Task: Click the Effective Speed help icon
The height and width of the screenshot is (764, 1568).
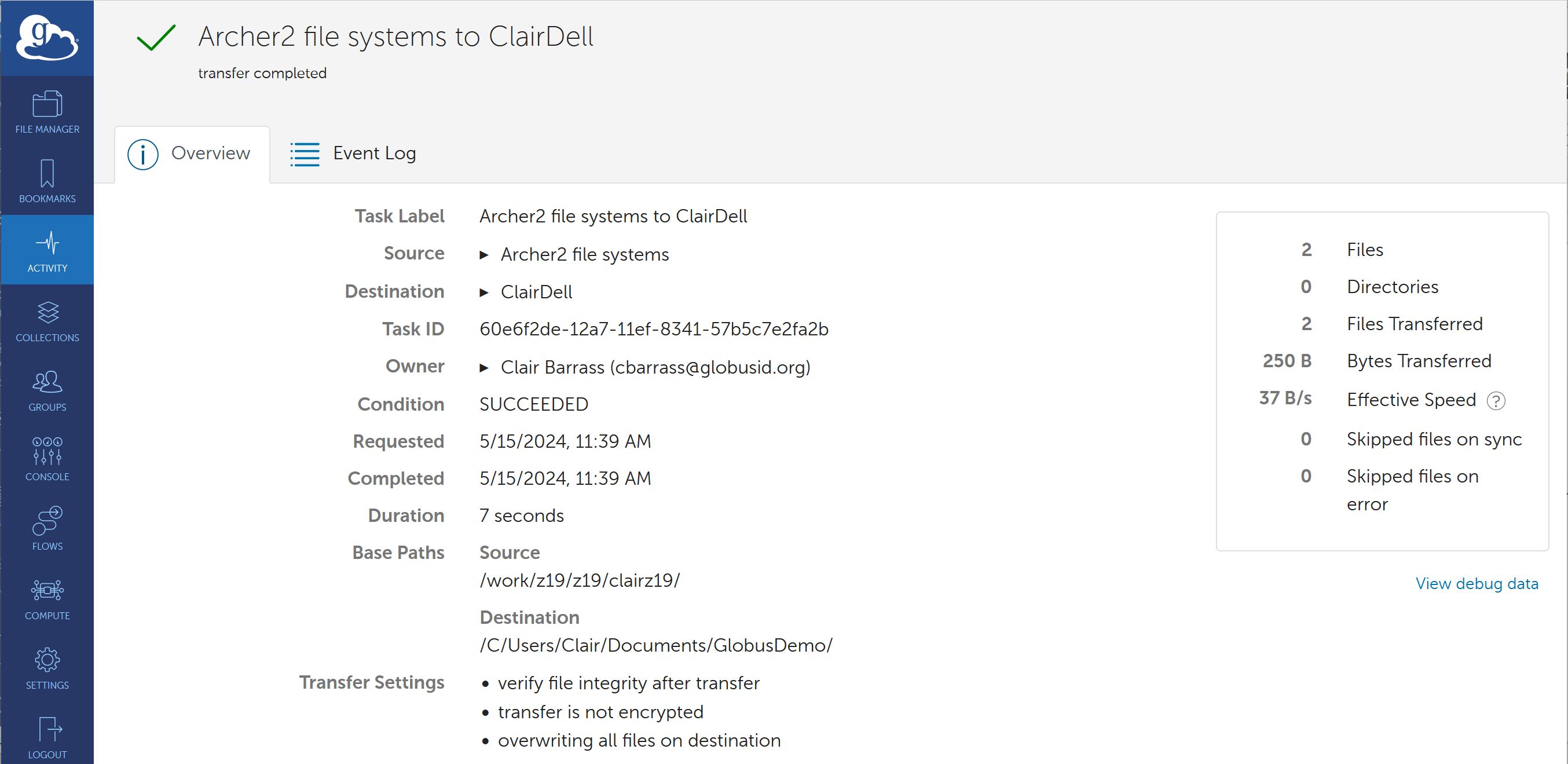Action: click(x=1496, y=401)
